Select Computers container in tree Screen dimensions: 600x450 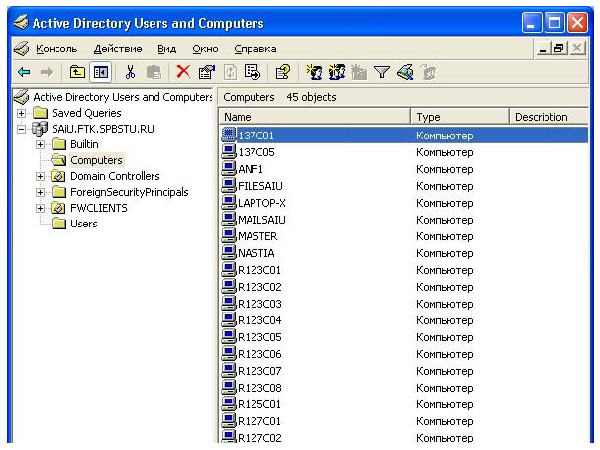(96, 160)
